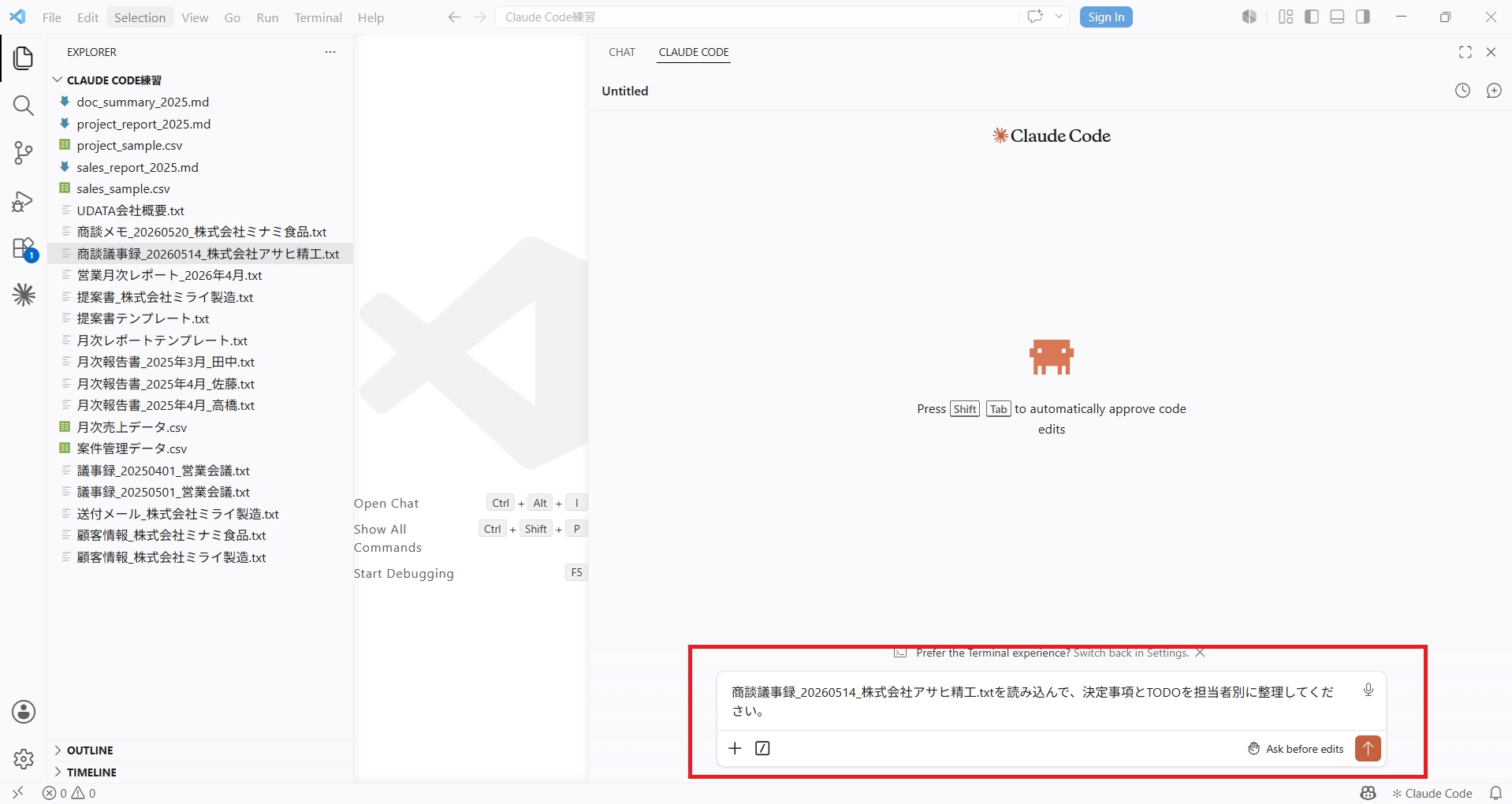Open the chat icon in title bar
The height and width of the screenshot is (804, 1512).
click(1035, 17)
